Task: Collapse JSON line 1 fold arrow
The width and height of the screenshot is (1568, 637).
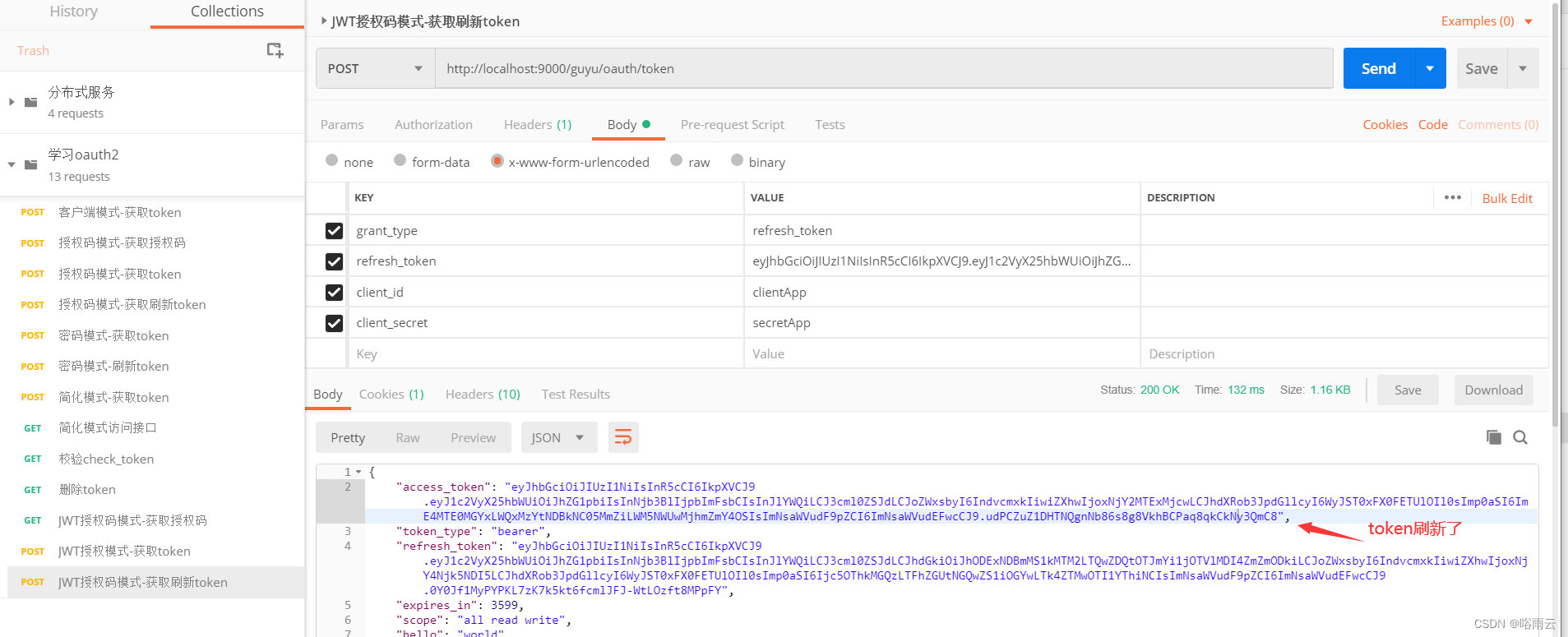Action: pyautogui.click(x=358, y=472)
